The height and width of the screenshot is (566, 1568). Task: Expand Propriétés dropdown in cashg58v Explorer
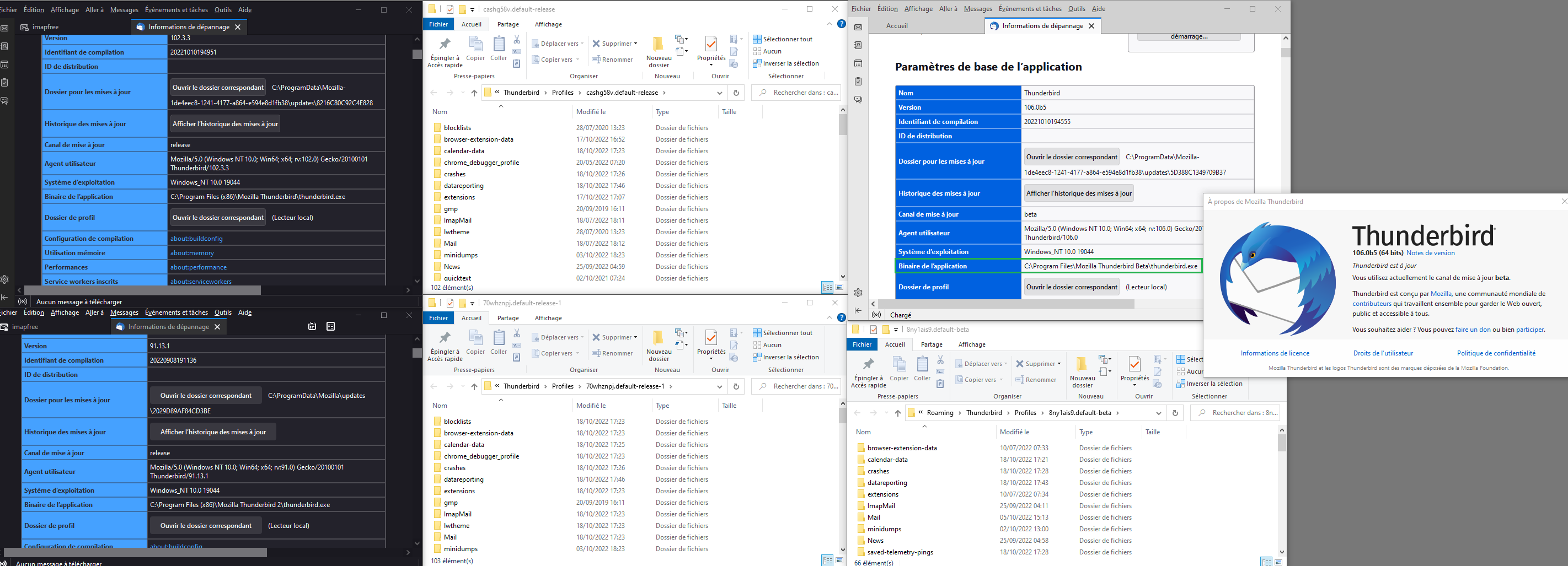click(x=711, y=64)
